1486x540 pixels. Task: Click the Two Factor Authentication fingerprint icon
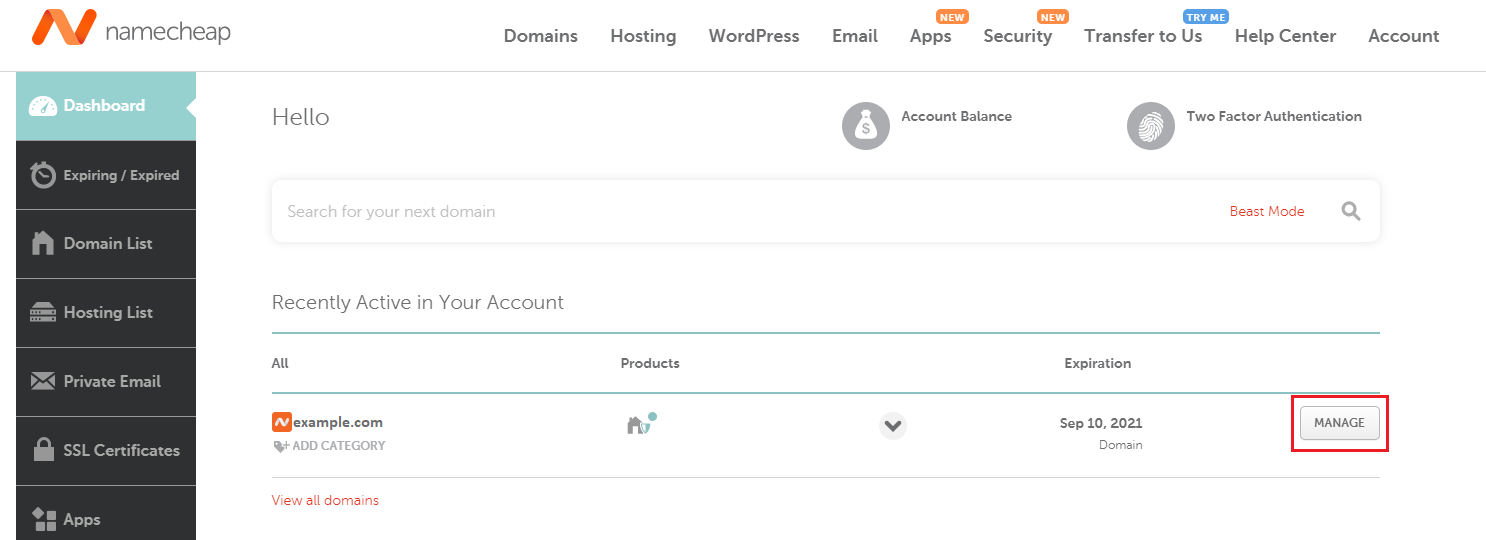coord(1150,126)
